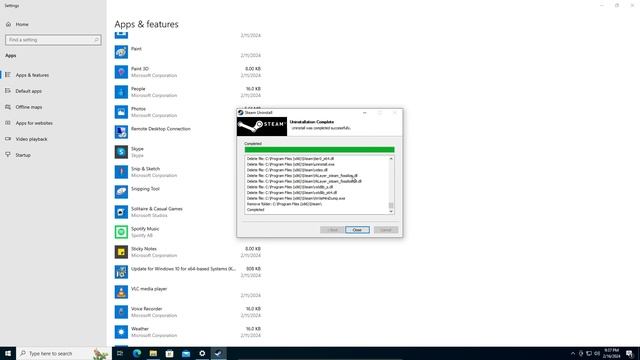Click the "Voice Recorder" app name
Viewport: 640px width, 360px height.
147,309
